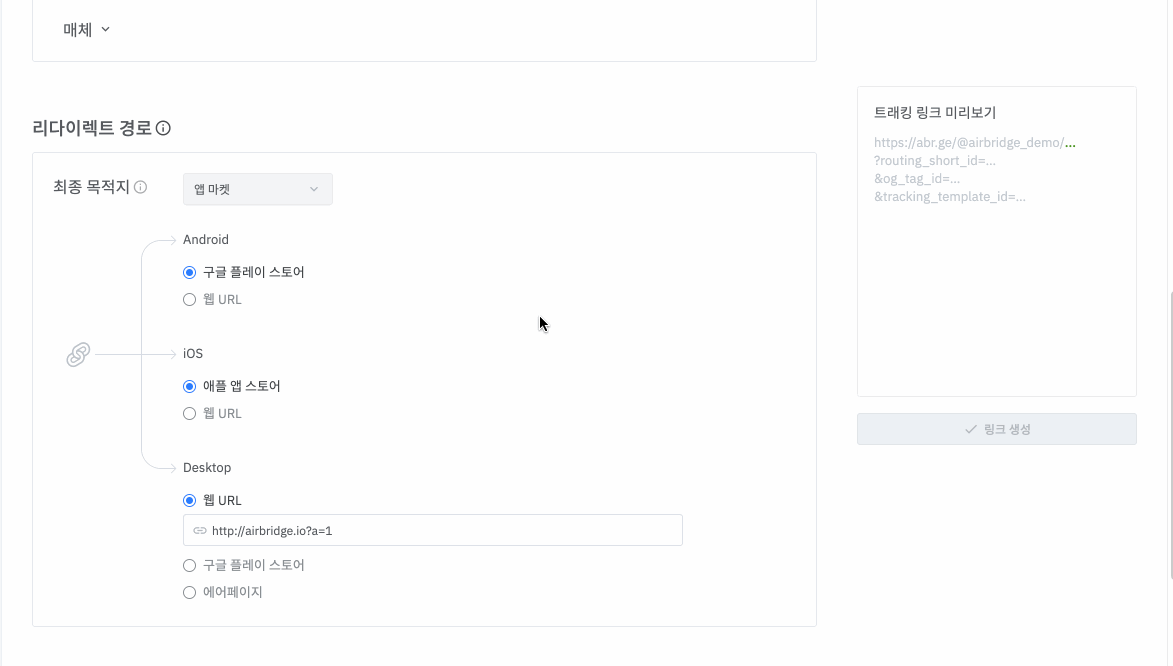The width and height of the screenshot is (1173, 666).
Task: Click info icon next to 리다이렉트 경로
Action: [163, 128]
